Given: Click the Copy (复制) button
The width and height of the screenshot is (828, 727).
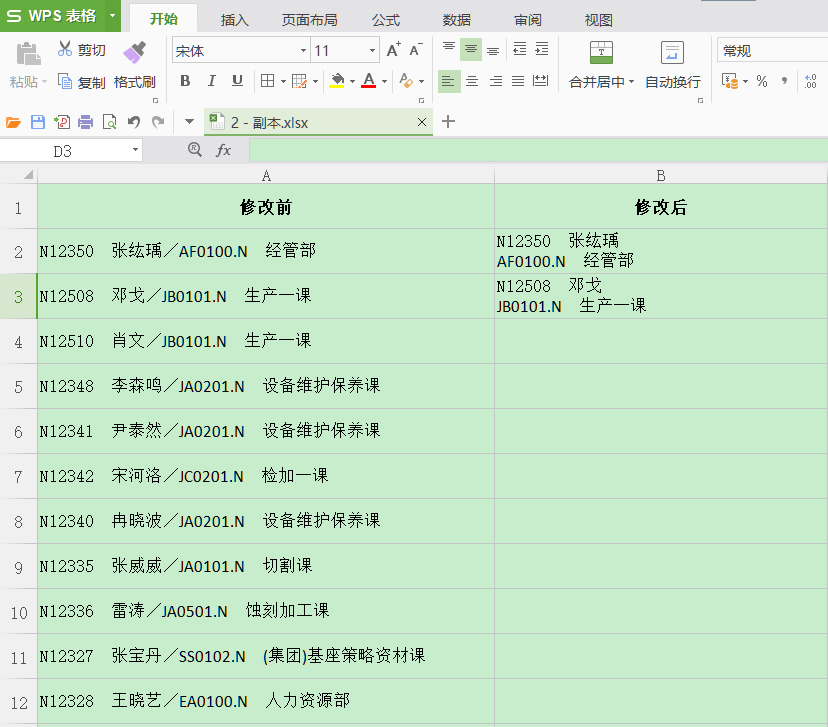Looking at the screenshot, I should 81,82.
